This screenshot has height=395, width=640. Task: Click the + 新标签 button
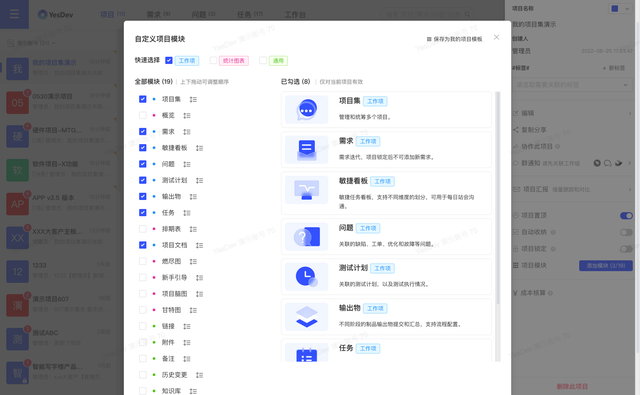(613, 68)
